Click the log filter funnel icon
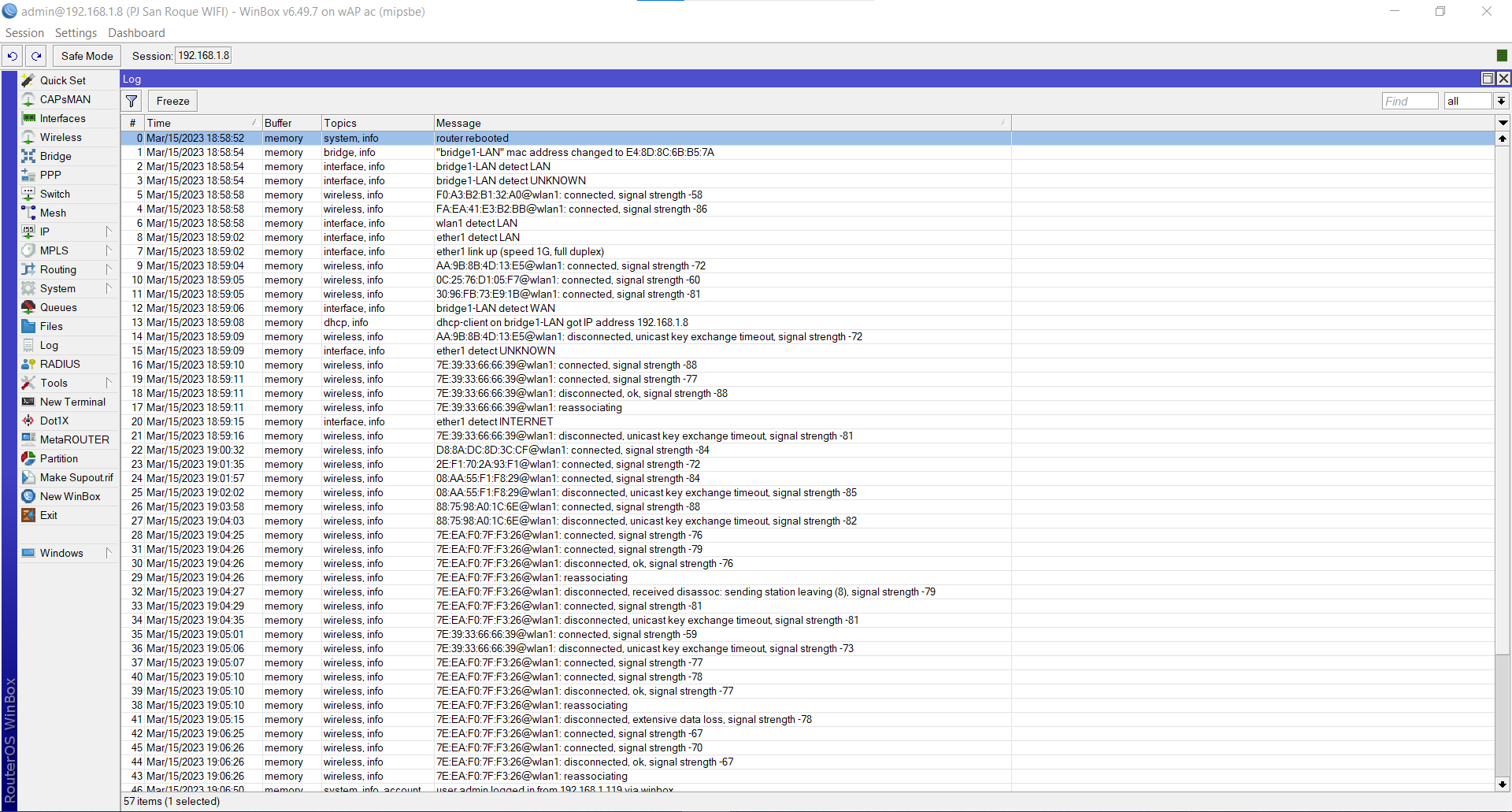 point(131,101)
